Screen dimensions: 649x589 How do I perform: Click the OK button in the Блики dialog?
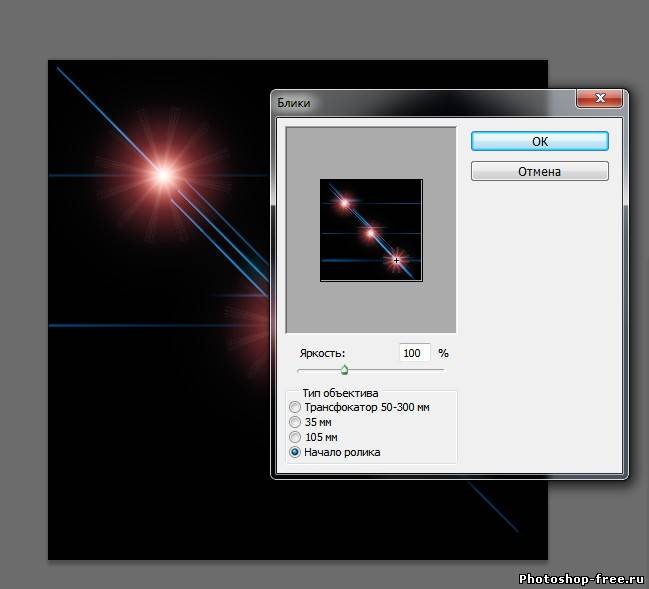coord(539,142)
